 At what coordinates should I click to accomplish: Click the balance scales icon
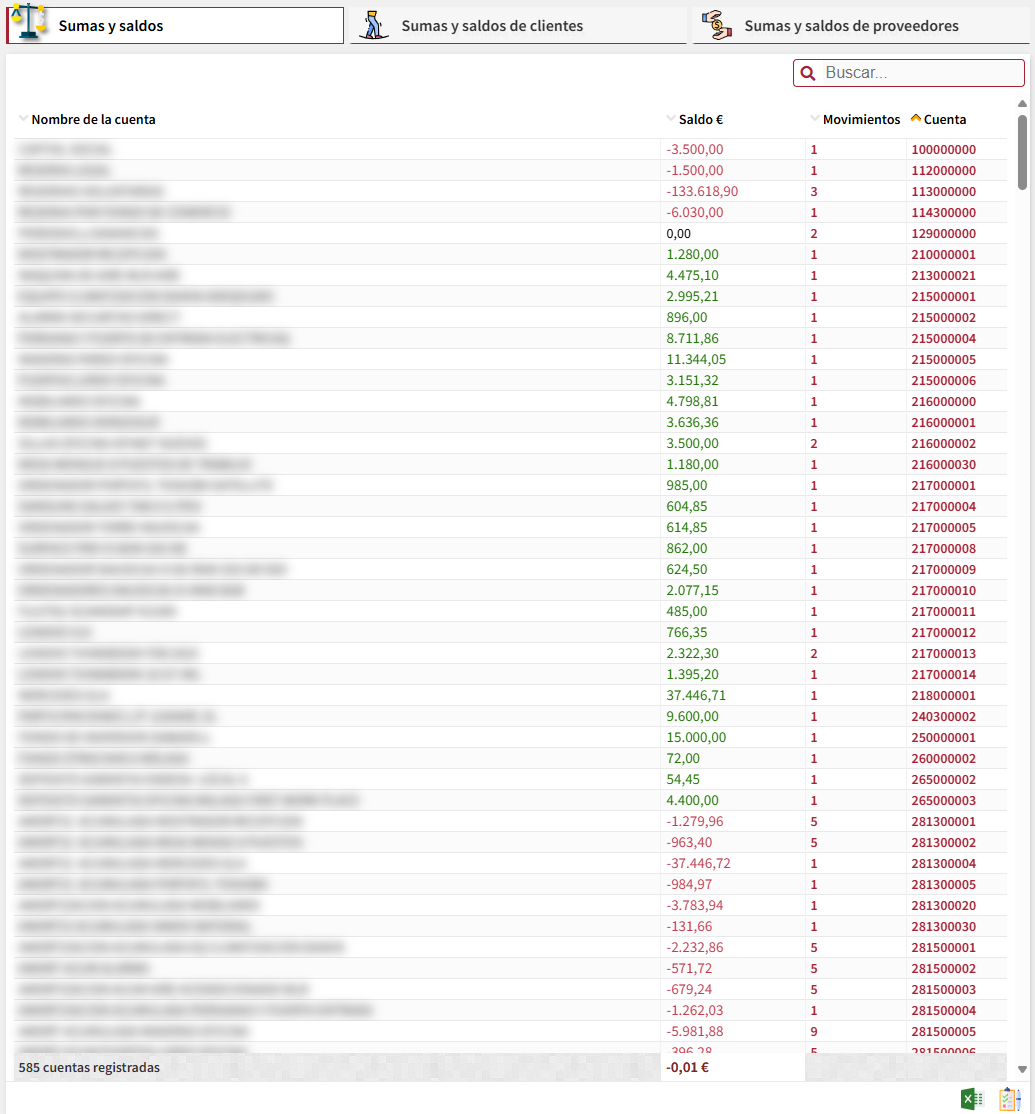(30, 24)
